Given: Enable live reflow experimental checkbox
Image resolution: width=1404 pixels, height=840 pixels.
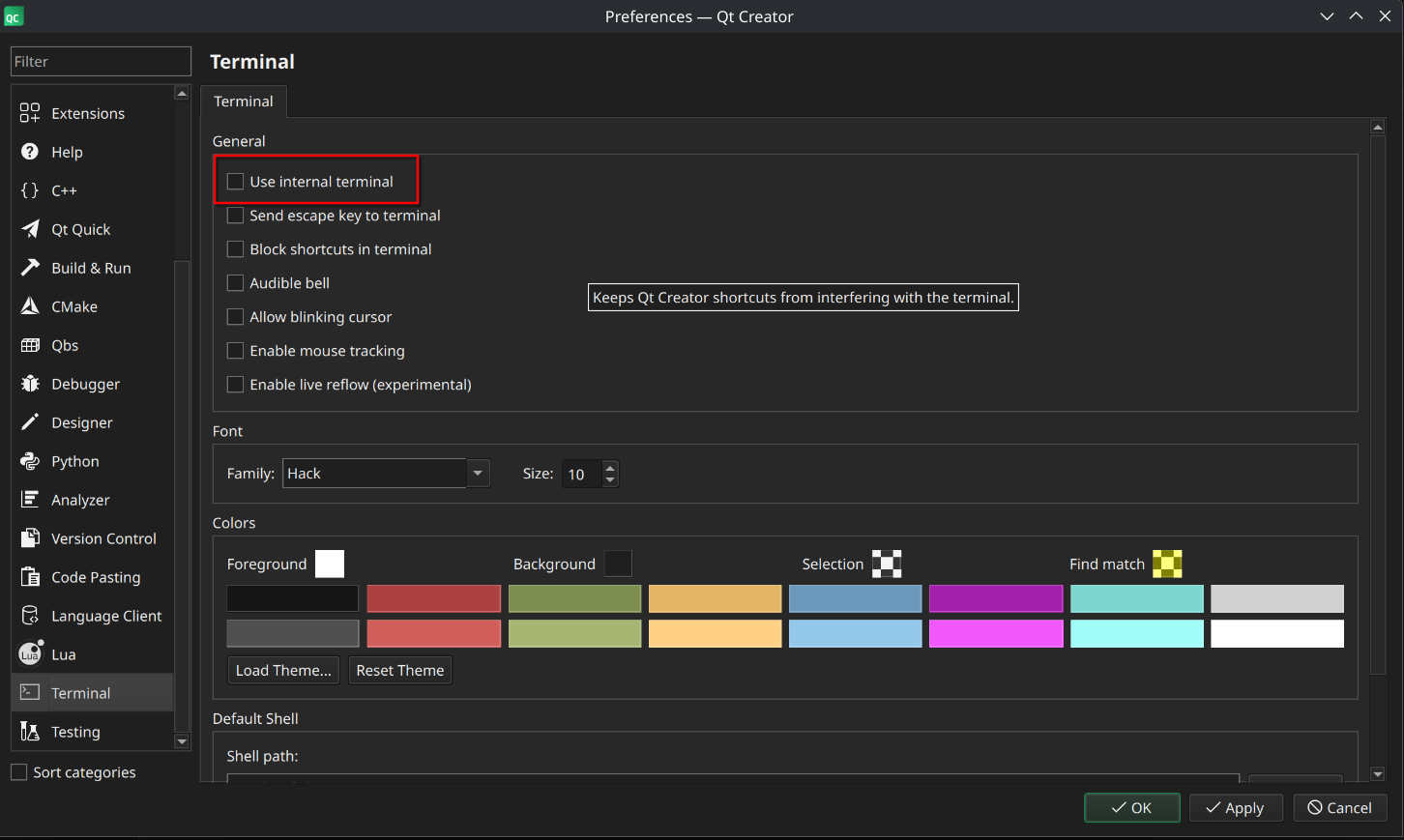Looking at the screenshot, I should click(235, 385).
